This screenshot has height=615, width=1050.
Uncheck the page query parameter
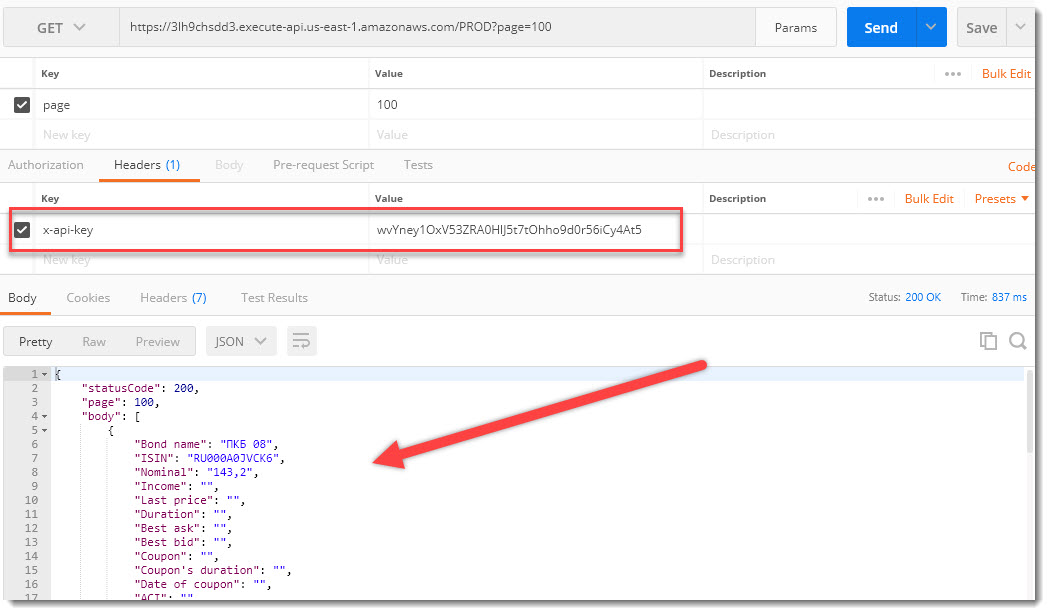(x=22, y=104)
